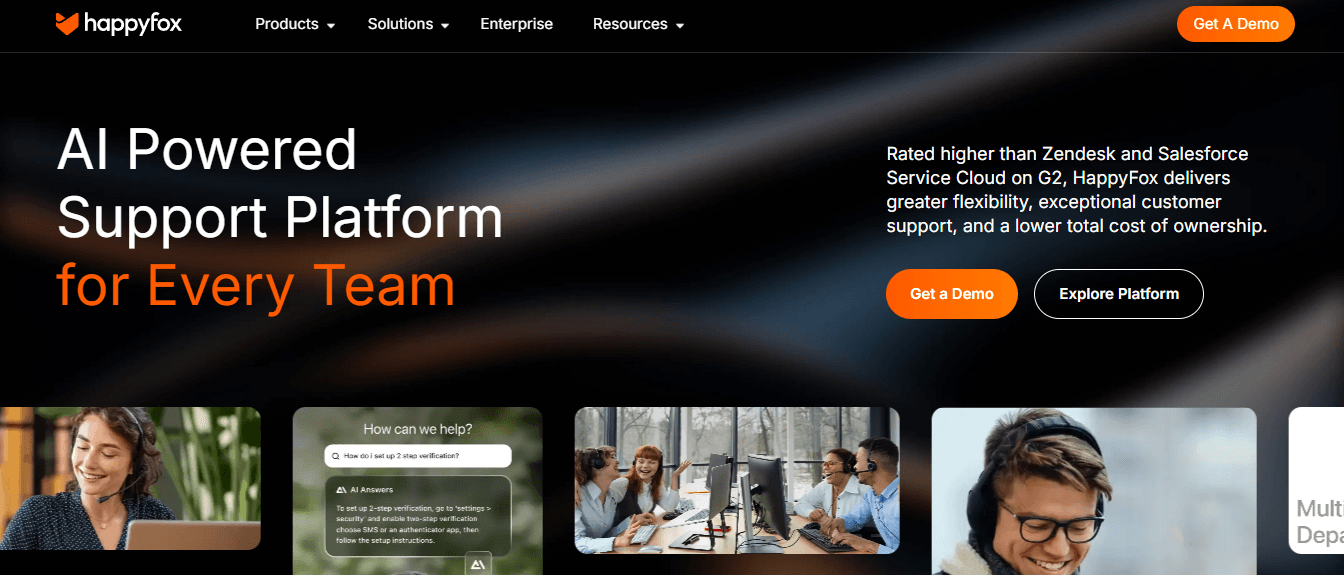
Task: Expand the Resources dropdown arrow
Action: point(680,25)
